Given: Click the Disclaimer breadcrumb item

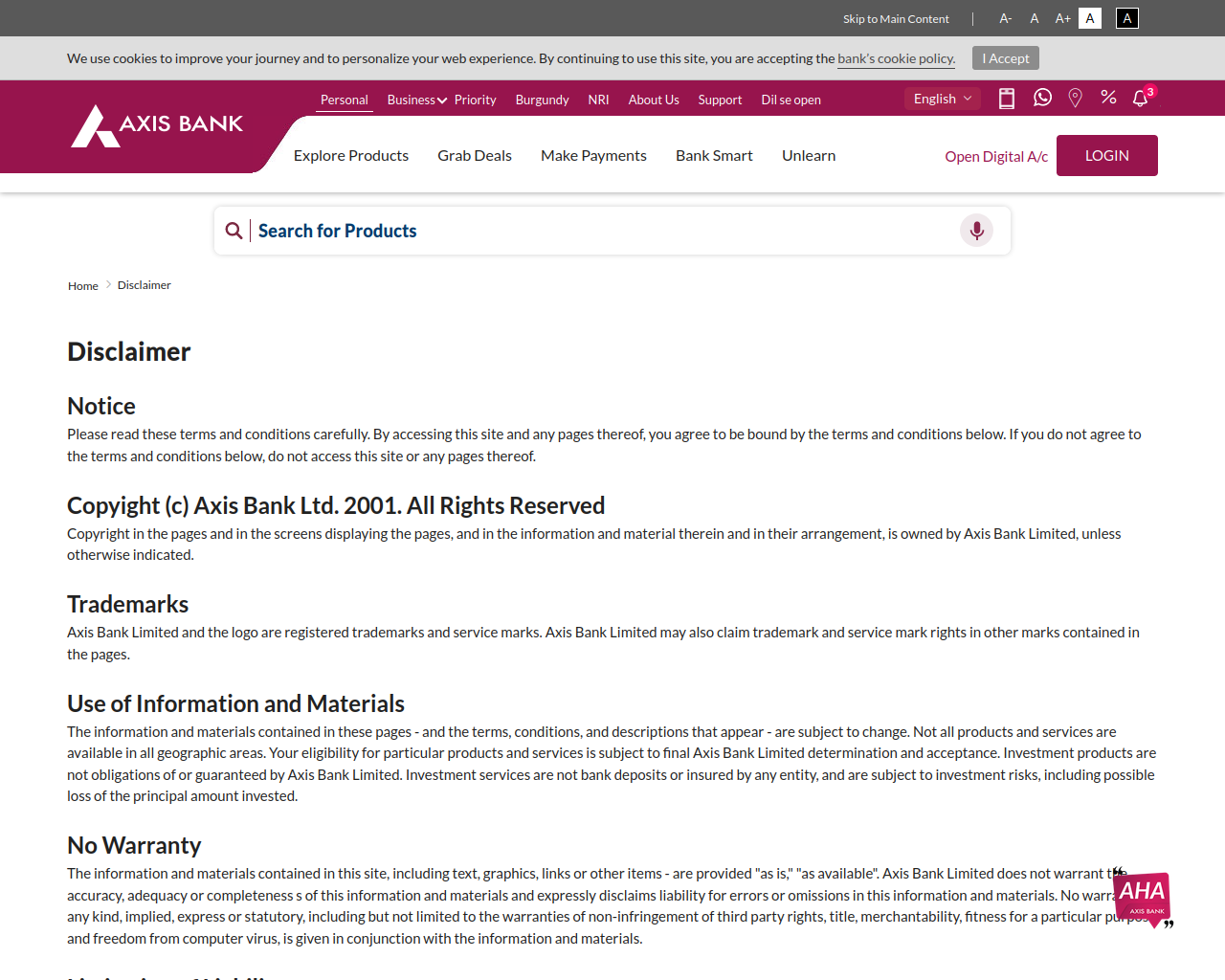Looking at the screenshot, I should tap(145, 285).
